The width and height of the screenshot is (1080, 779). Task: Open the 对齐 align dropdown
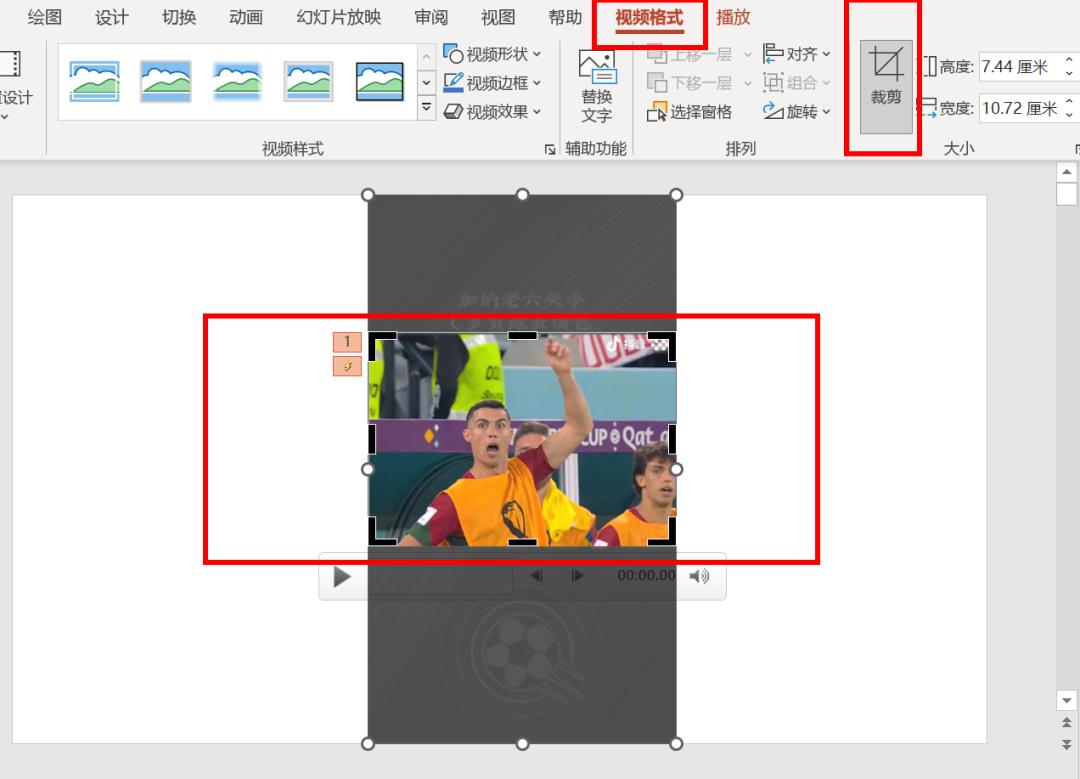click(x=797, y=54)
